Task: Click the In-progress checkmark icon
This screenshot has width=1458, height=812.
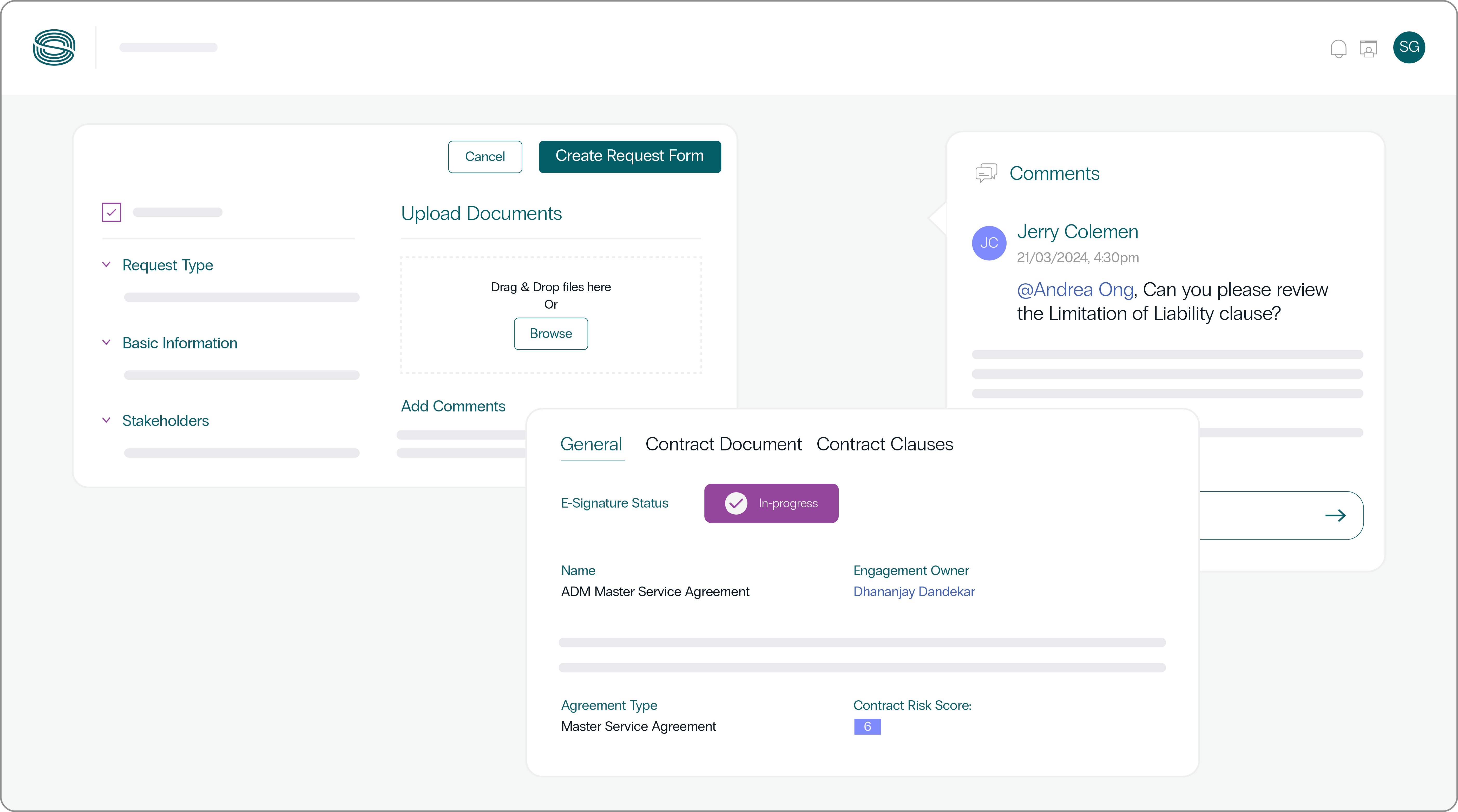Action: tap(736, 503)
